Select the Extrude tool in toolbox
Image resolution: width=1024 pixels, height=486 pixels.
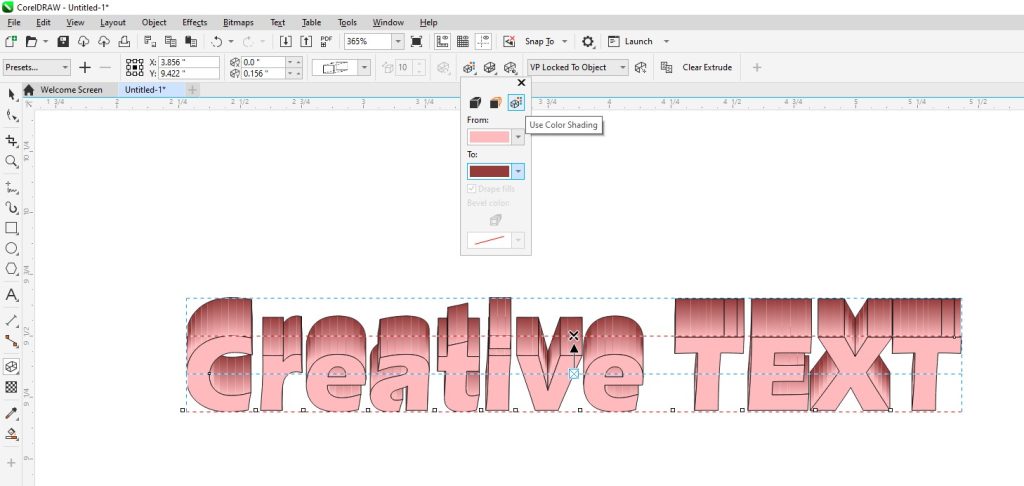[x=11, y=366]
